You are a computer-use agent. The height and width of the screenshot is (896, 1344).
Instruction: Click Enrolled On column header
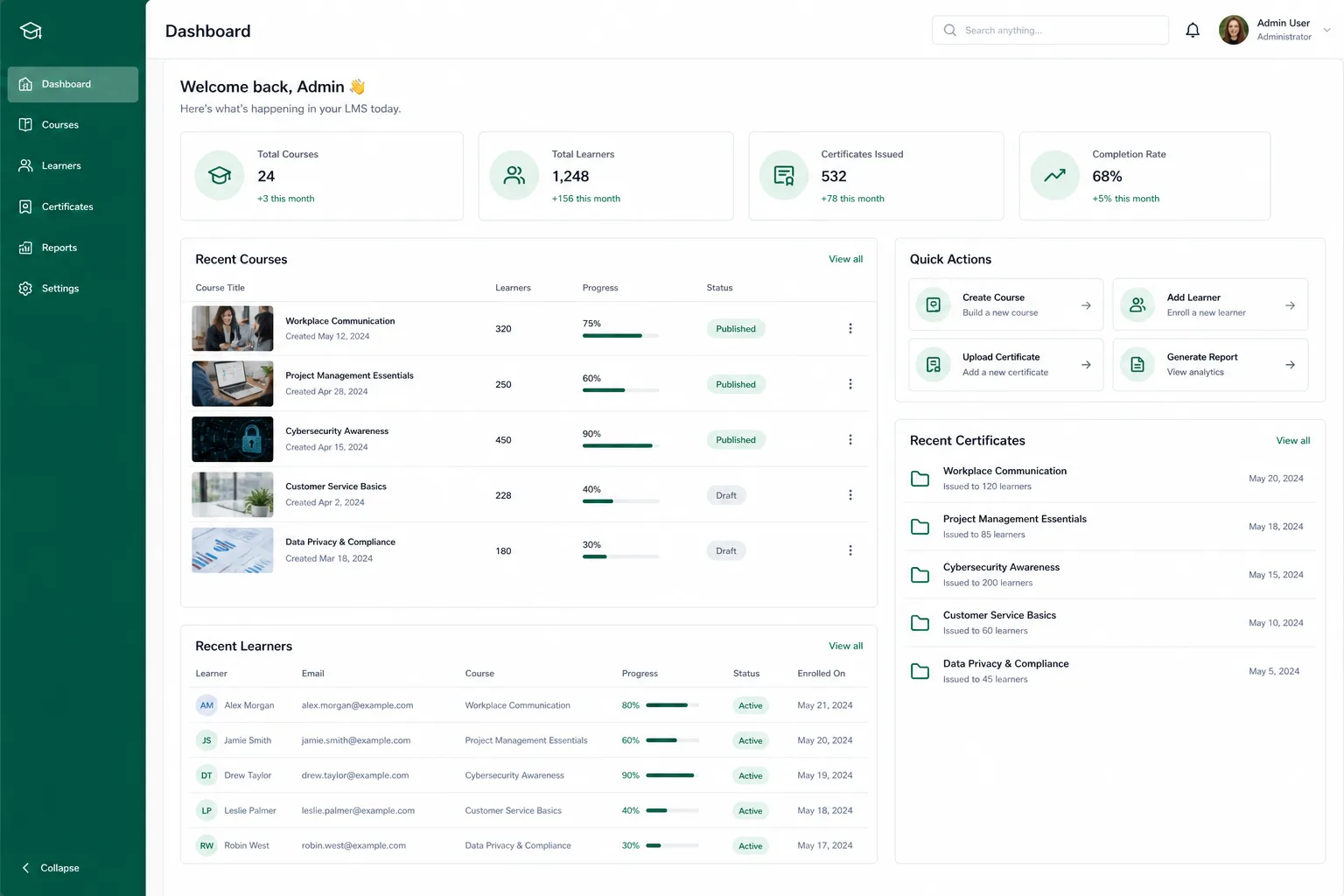click(821, 674)
